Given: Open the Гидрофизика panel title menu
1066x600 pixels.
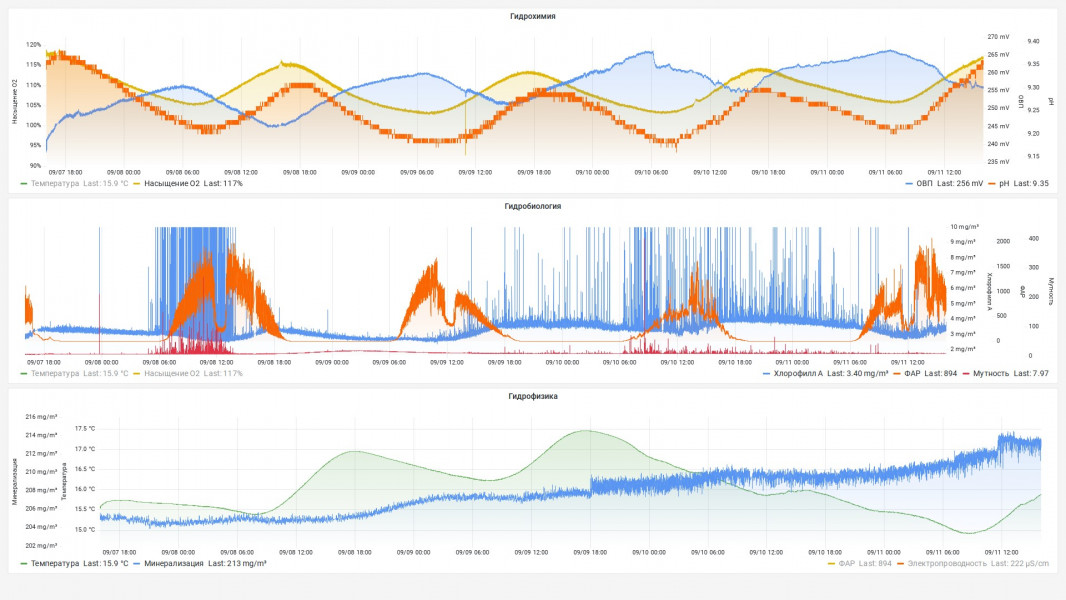Looking at the screenshot, I should click(x=532, y=396).
